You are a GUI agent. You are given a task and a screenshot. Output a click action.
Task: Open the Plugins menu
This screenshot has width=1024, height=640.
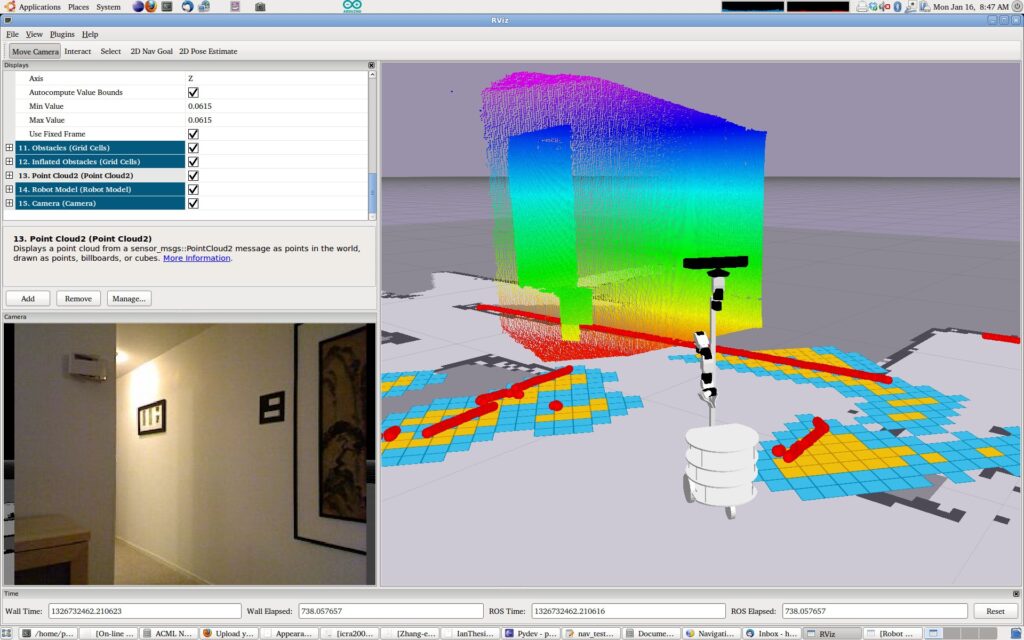click(62, 34)
